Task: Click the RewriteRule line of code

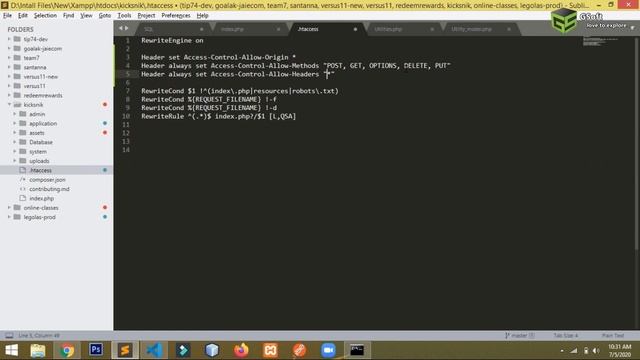Action: (x=218, y=116)
